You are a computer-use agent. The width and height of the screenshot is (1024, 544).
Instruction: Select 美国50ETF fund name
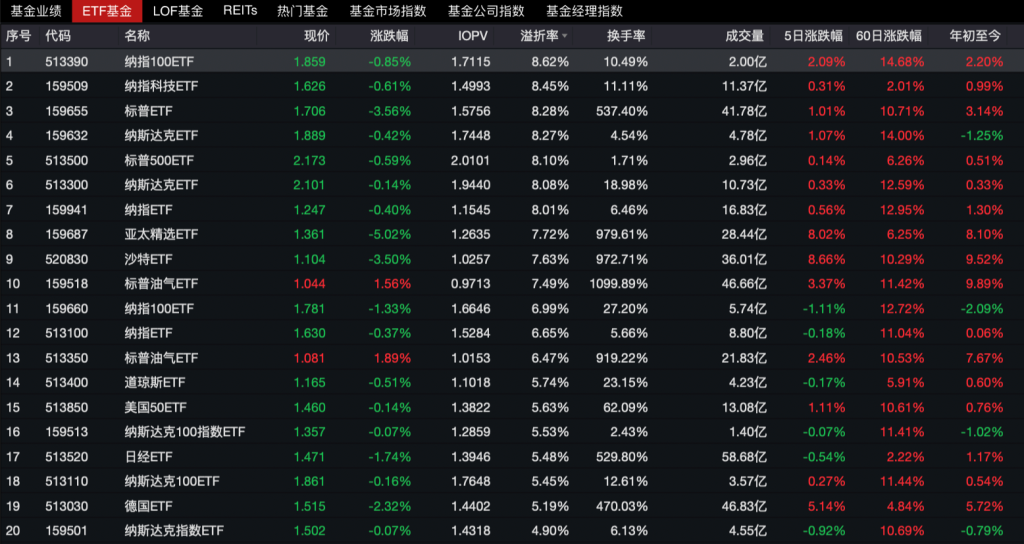click(x=155, y=408)
